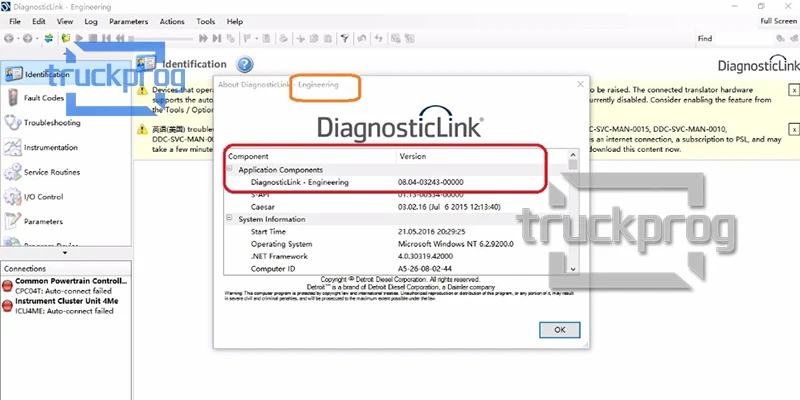Click the green-blue connect/refresh toolbar icon
Viewport: 800px width, 400px height.
[48, 38]
